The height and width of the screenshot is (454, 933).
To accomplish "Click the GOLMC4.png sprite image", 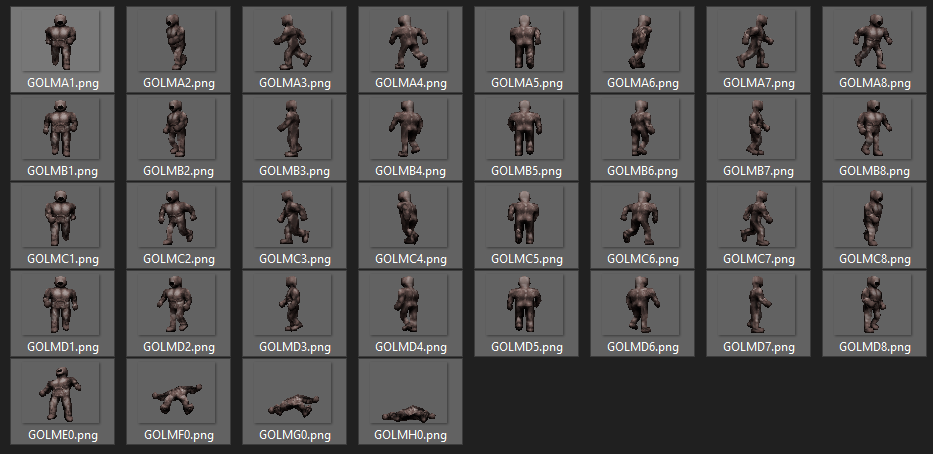I will (409, 217).
